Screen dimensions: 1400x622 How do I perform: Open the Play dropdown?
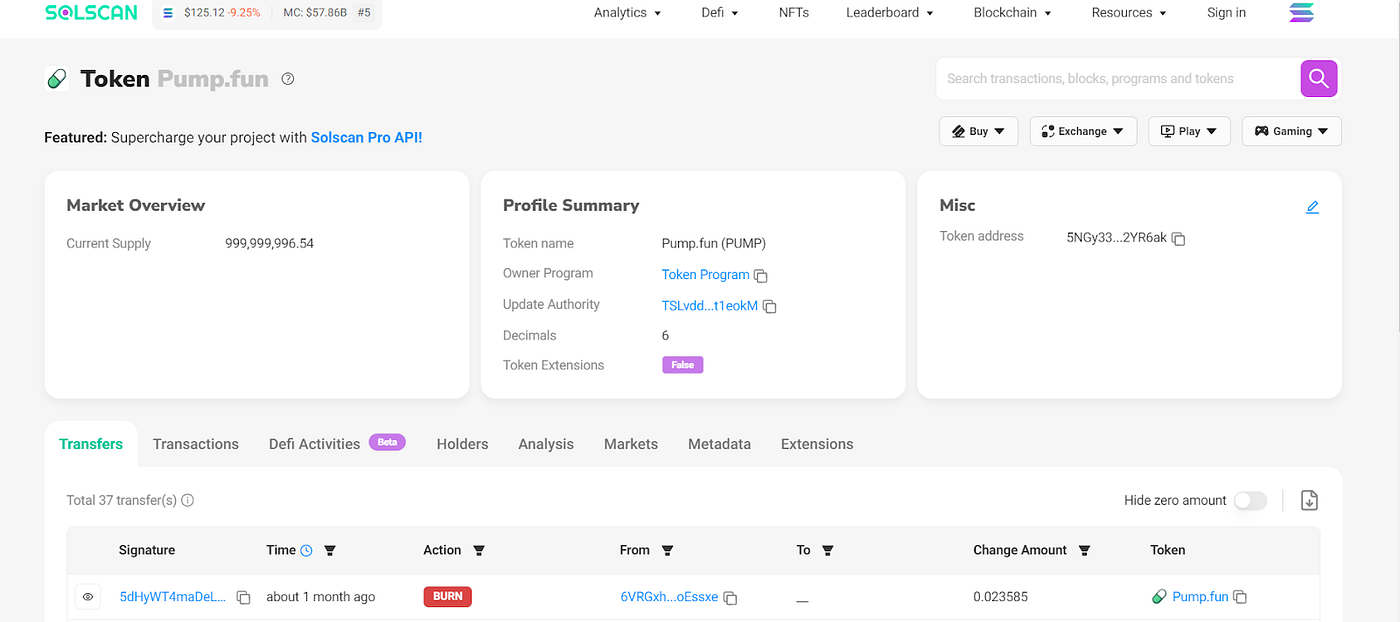tap(1189, 131)
